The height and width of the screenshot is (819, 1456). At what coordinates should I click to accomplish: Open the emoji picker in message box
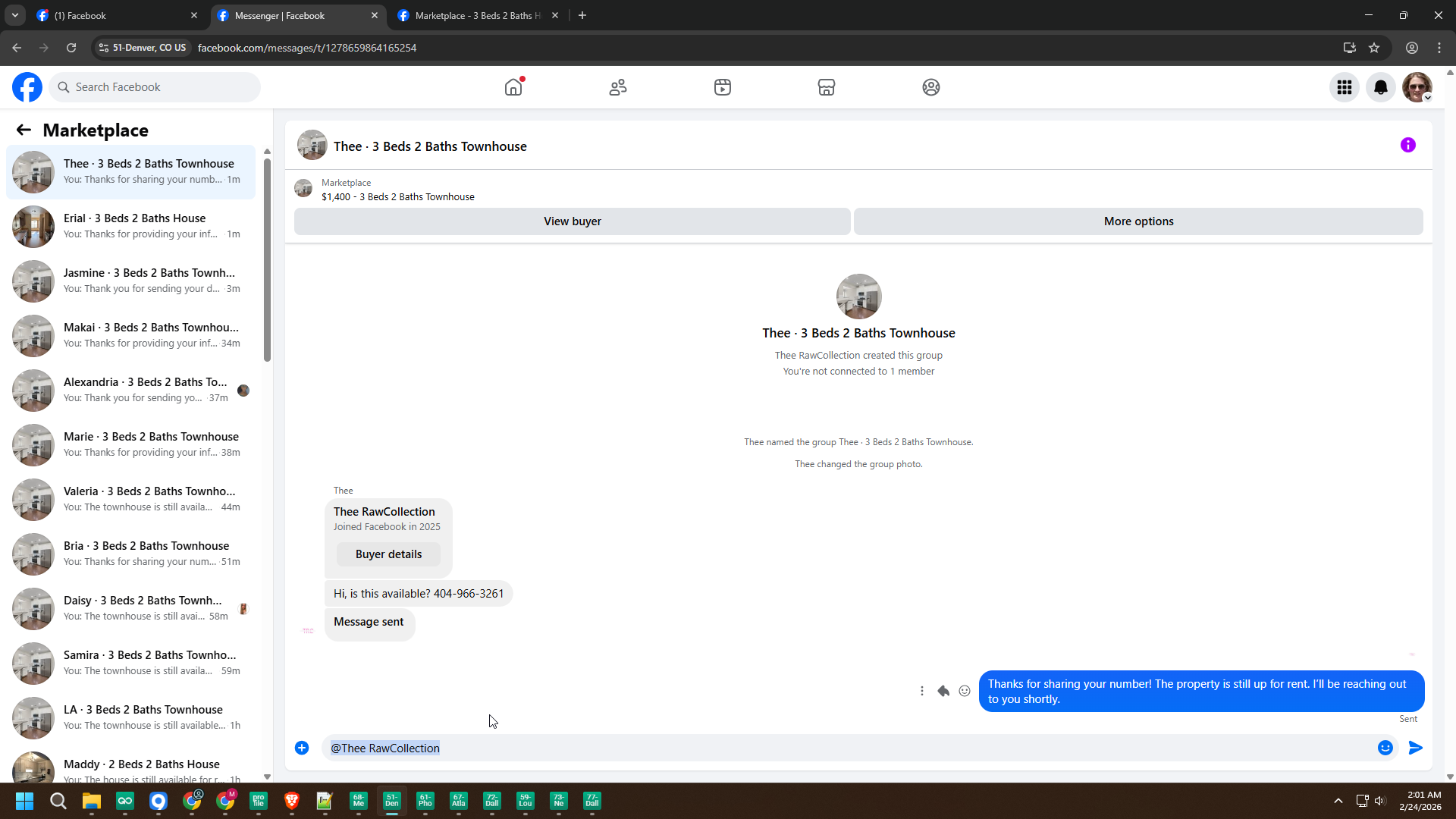pos(1385,748)
